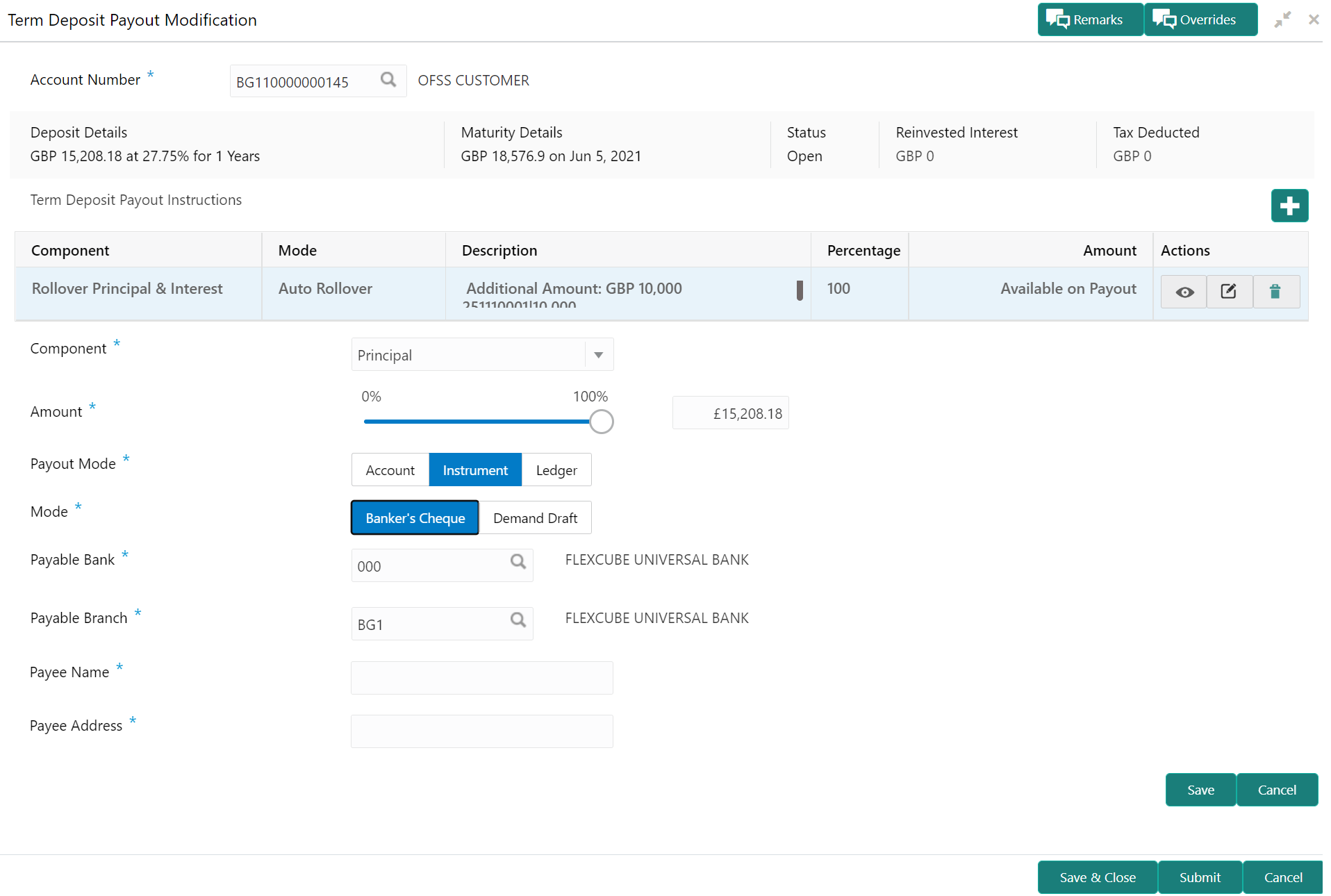Click the description cell scrollbar

[800, 290]
